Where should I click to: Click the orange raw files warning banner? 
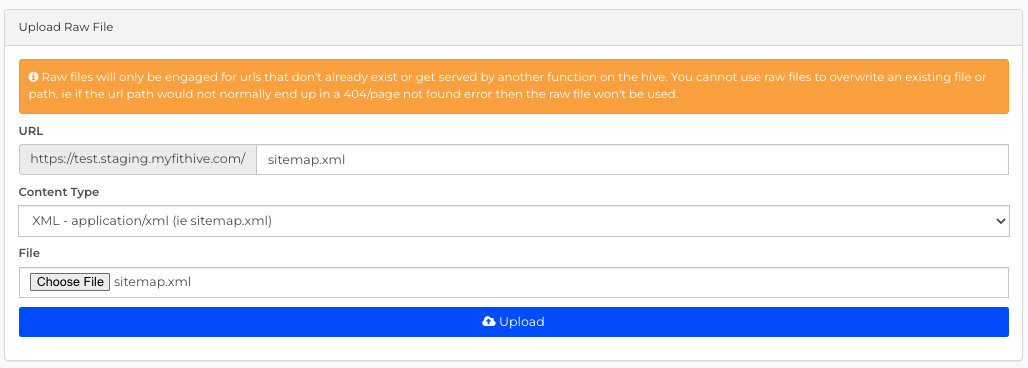(513, 86)
